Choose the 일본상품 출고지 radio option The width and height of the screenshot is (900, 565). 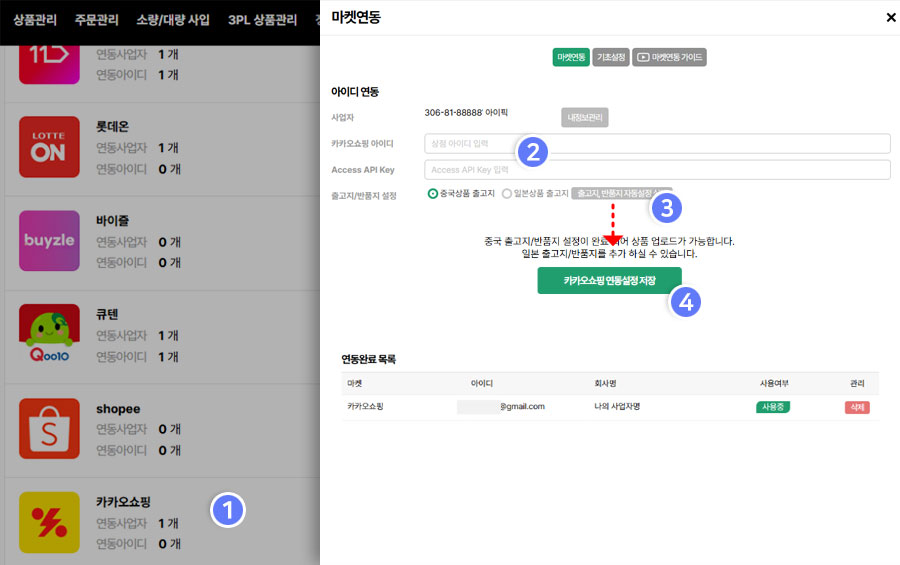click(x=507, y=194)
